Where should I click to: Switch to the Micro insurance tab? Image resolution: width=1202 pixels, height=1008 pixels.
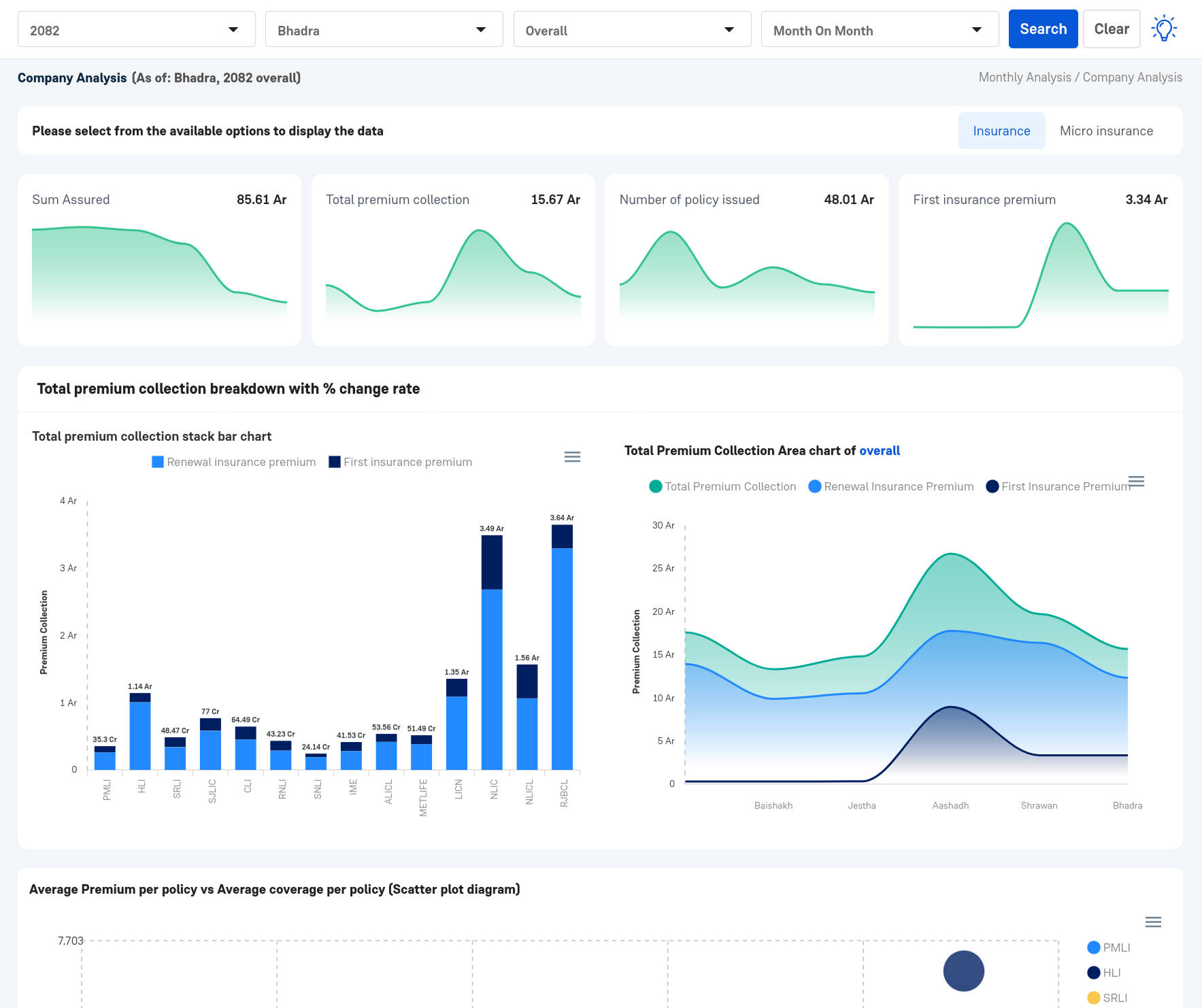click(1105, 131)
